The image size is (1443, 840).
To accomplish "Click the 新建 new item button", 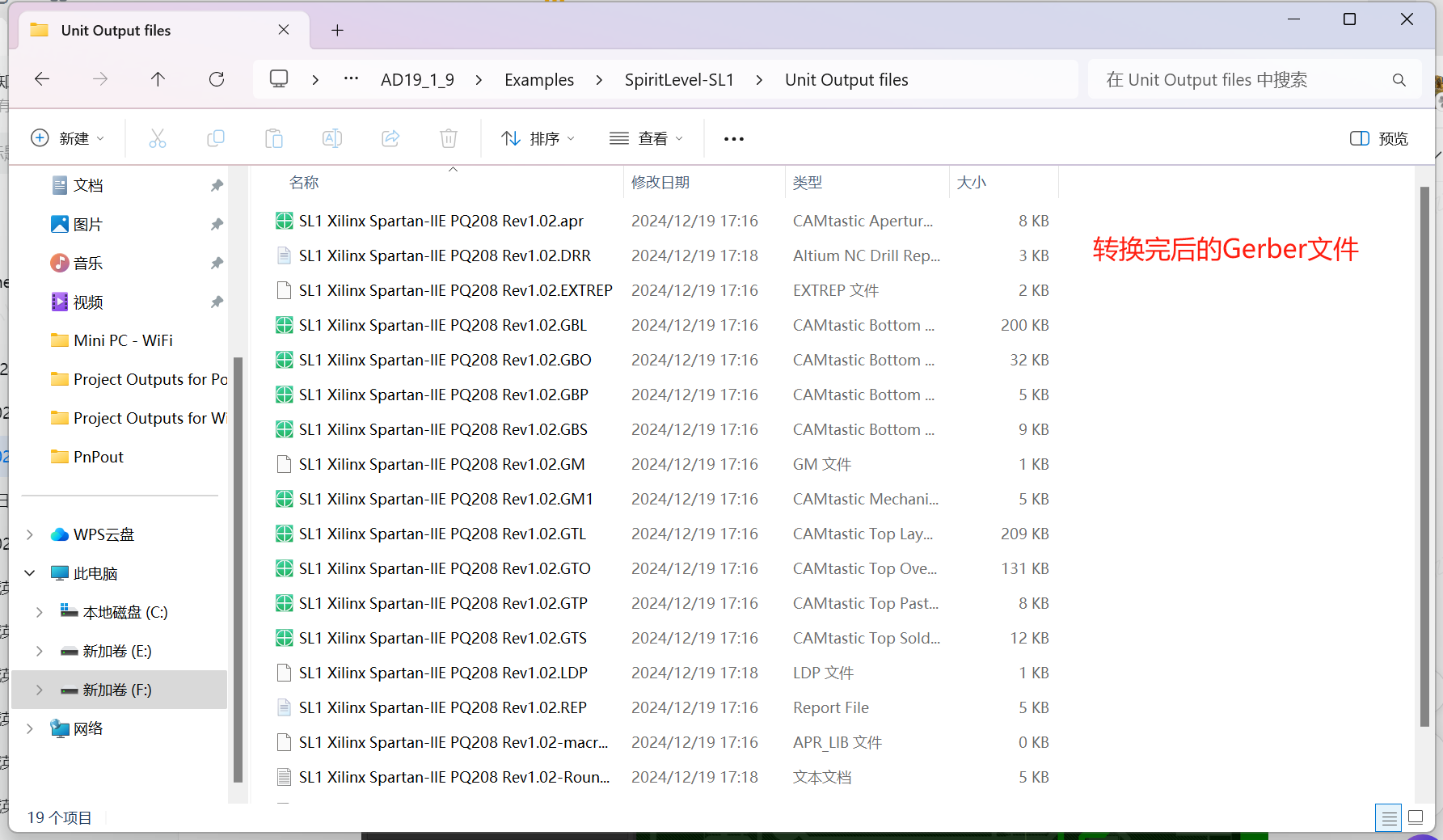I will tap(68, 138).
